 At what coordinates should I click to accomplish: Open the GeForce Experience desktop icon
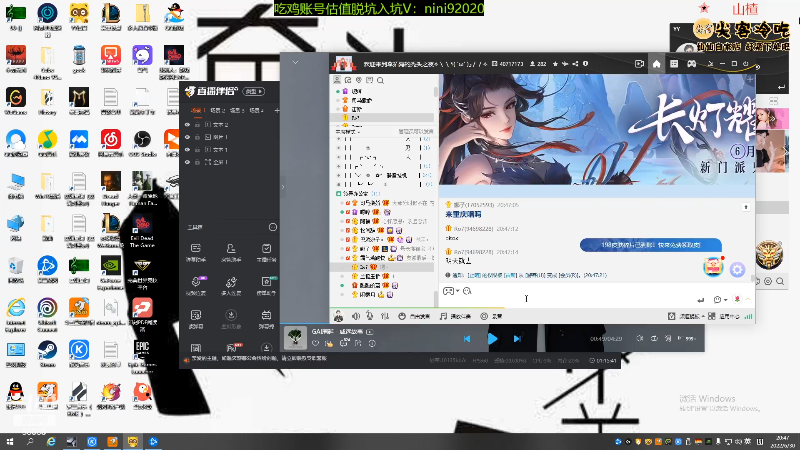[x=111, y=272]
